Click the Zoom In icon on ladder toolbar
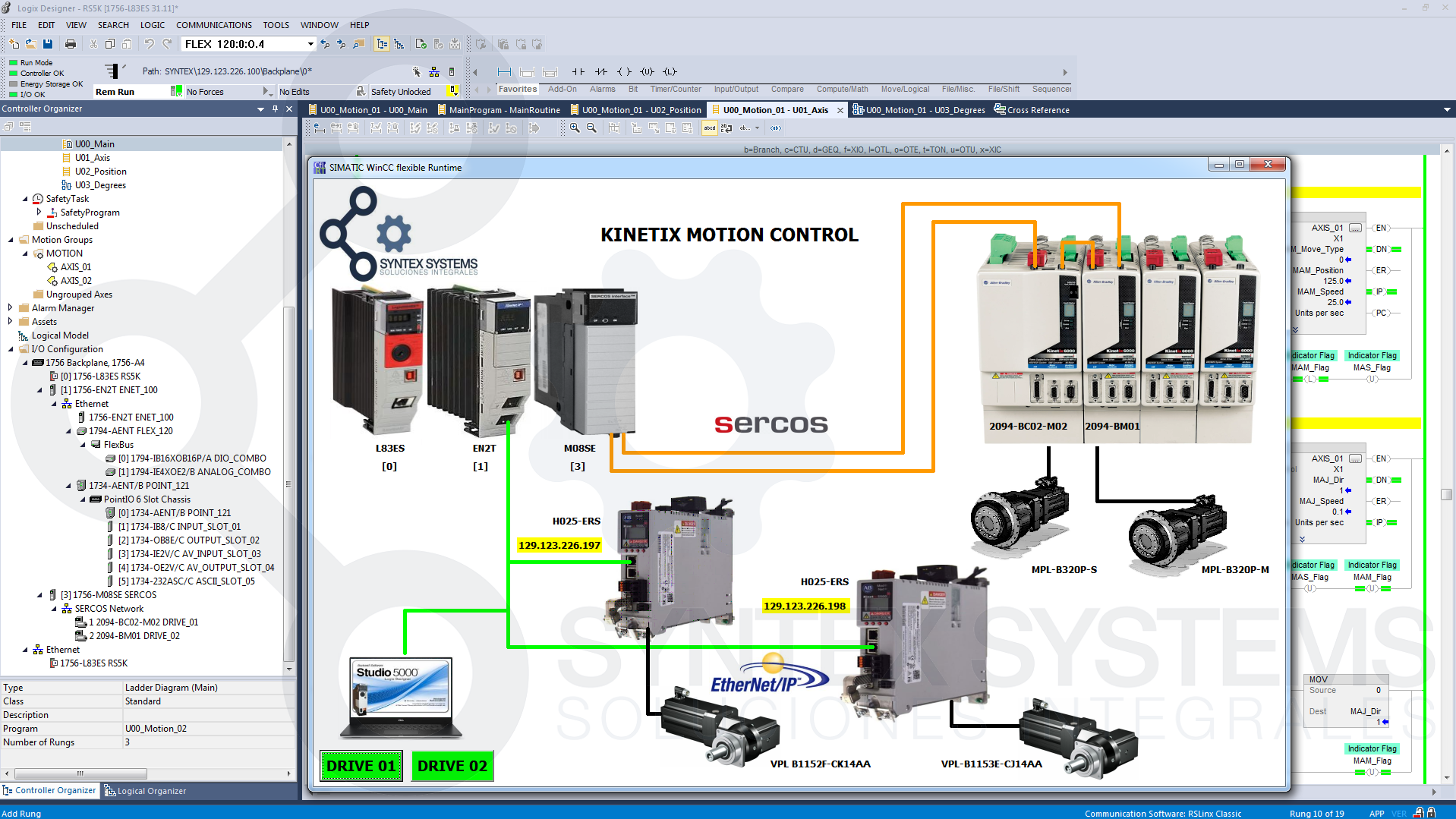The width and height of the screenshot is (1456, 819). click(575, 128)
